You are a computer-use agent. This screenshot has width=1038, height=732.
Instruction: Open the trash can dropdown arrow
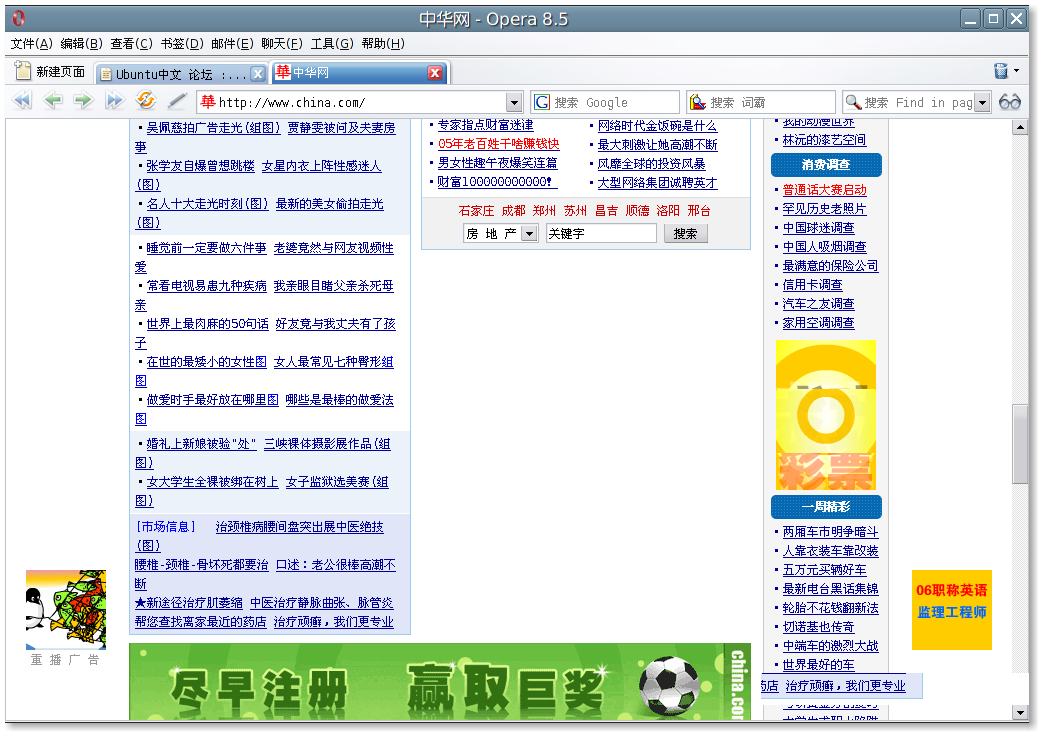point(1017,71)
